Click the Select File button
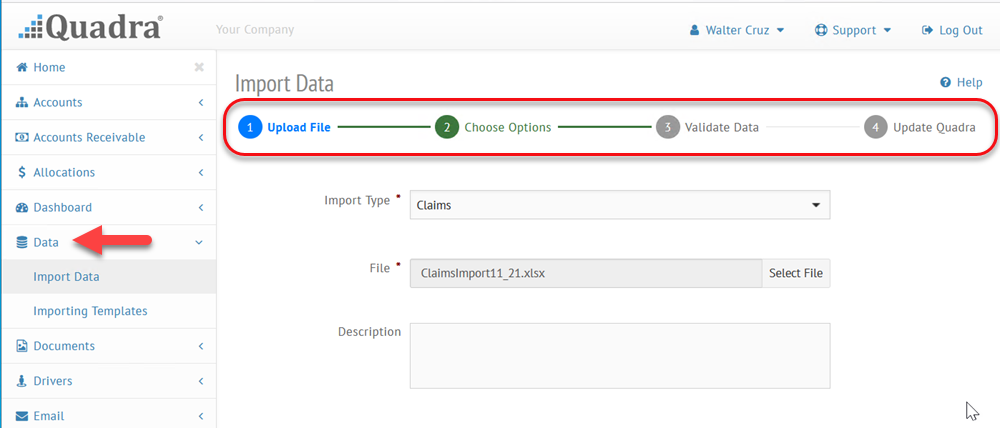 pos(796,273)
